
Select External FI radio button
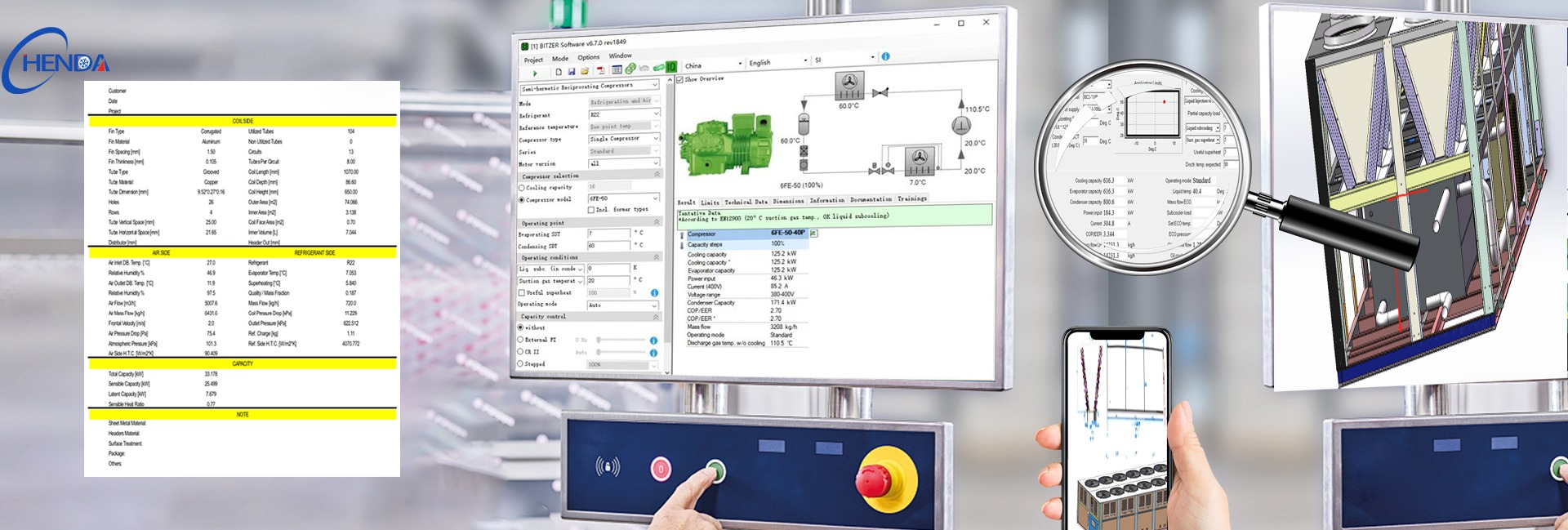coord(520,339)
